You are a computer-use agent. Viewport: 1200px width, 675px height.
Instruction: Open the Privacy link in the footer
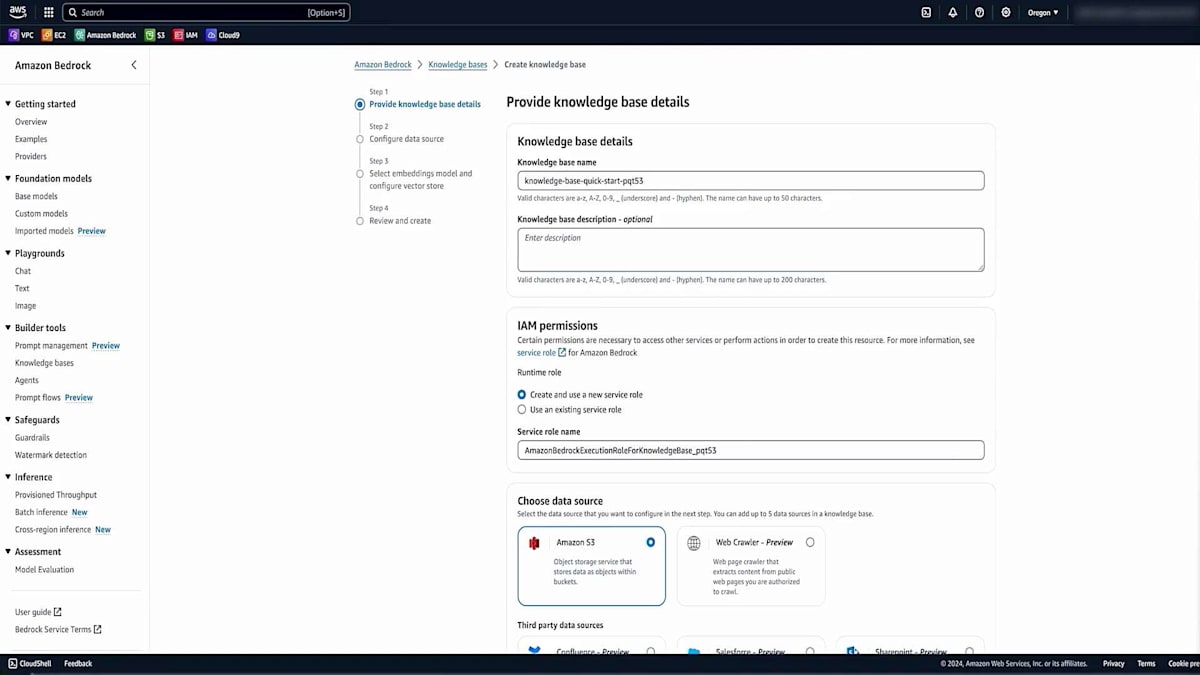point(1114,663)
